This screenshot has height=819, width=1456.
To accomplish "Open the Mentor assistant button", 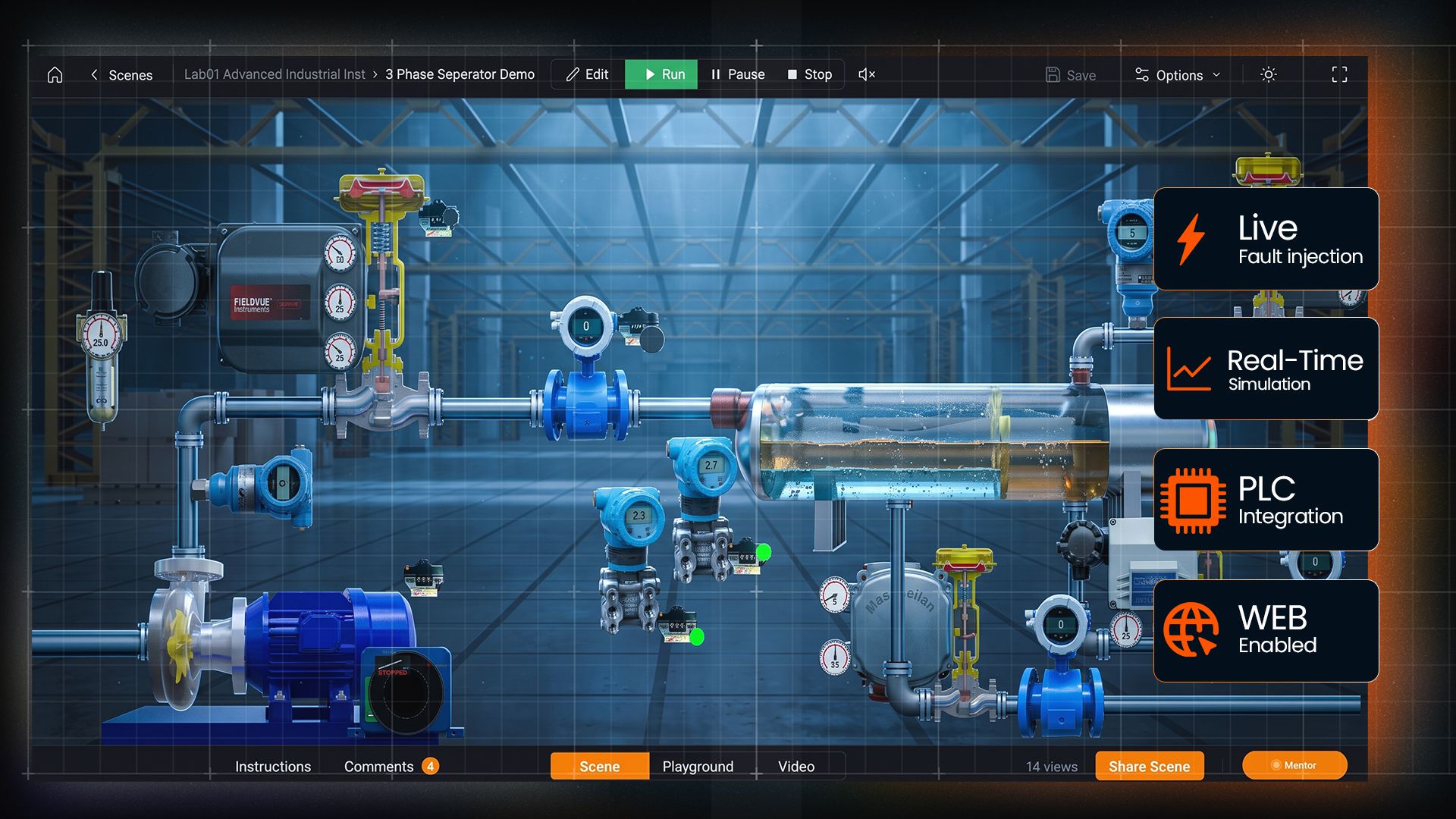I will click(x=1294, y=765).
